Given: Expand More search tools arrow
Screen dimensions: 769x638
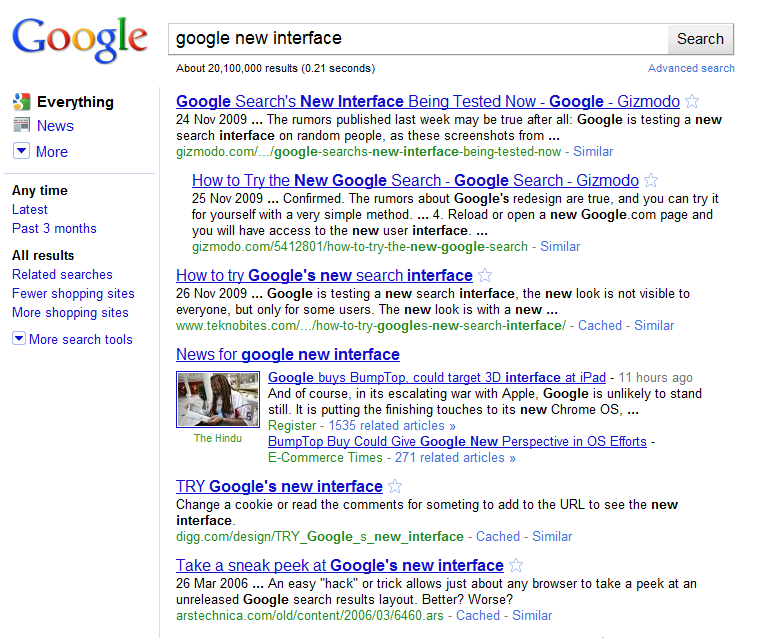Looking at the screenshot, I should point(19,338).
